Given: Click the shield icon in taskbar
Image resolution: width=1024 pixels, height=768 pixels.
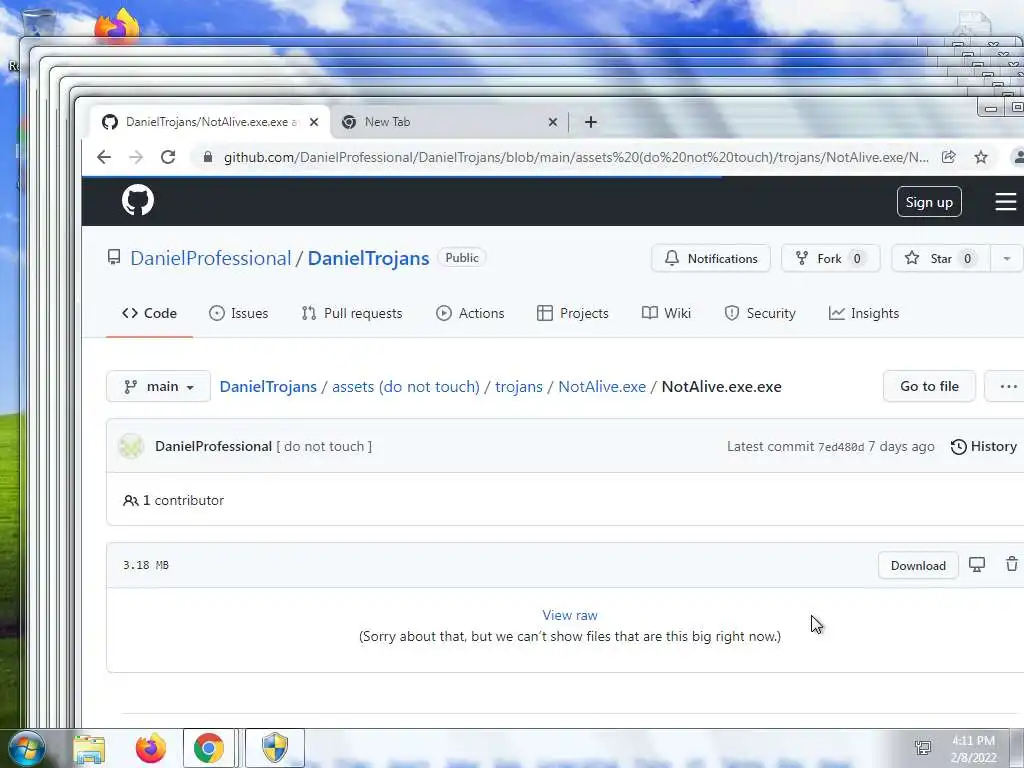Looking at the screenshot, I should click(275, 748).
